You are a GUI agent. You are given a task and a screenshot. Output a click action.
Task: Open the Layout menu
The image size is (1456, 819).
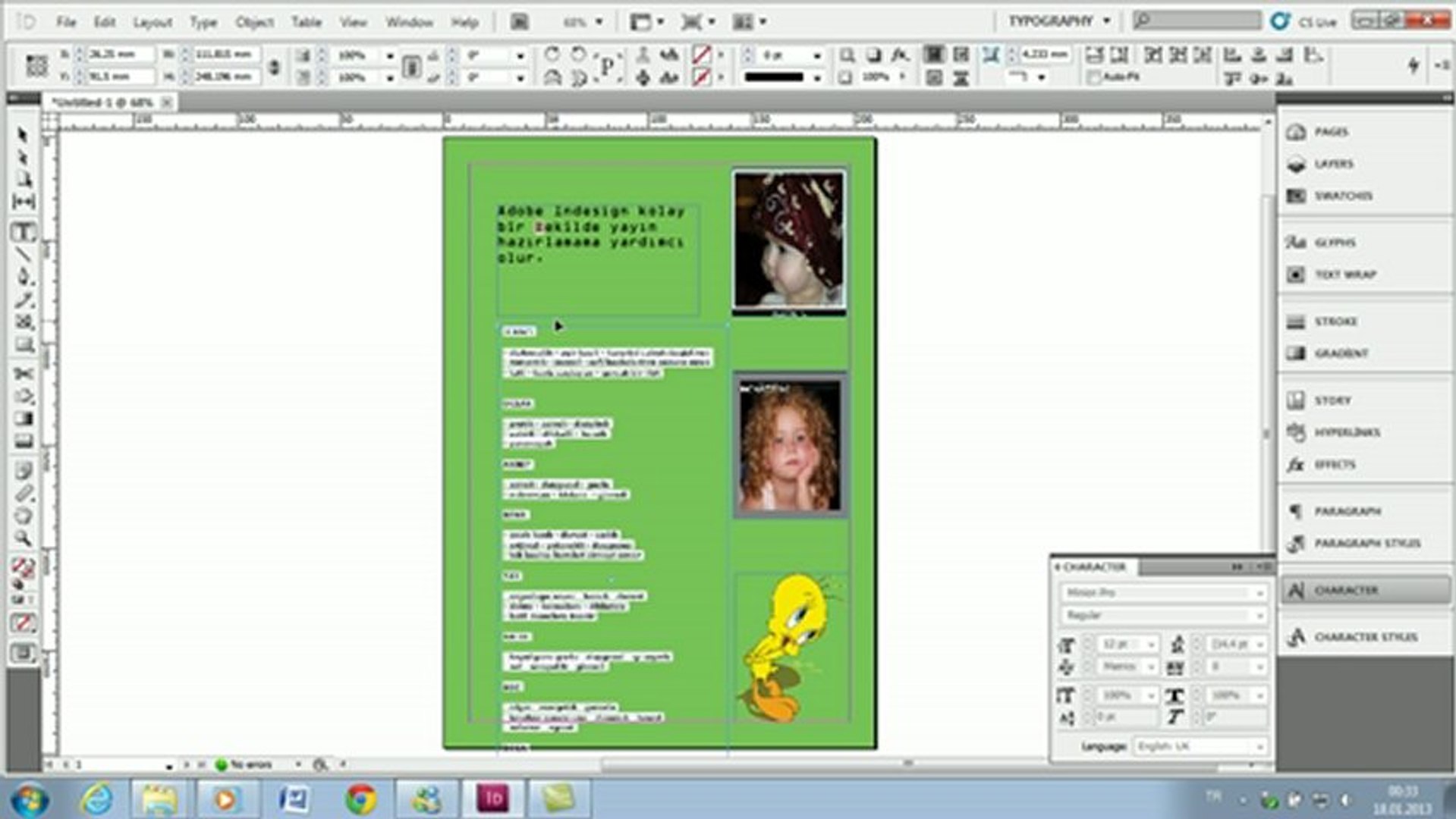click(x=153, y=22)
